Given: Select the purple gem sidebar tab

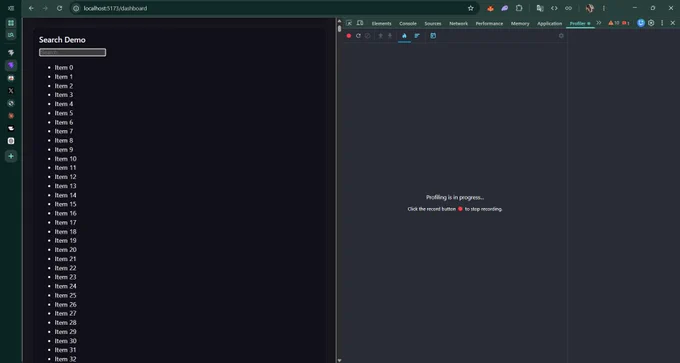Looking at the screenshot, I should point(11,65).
